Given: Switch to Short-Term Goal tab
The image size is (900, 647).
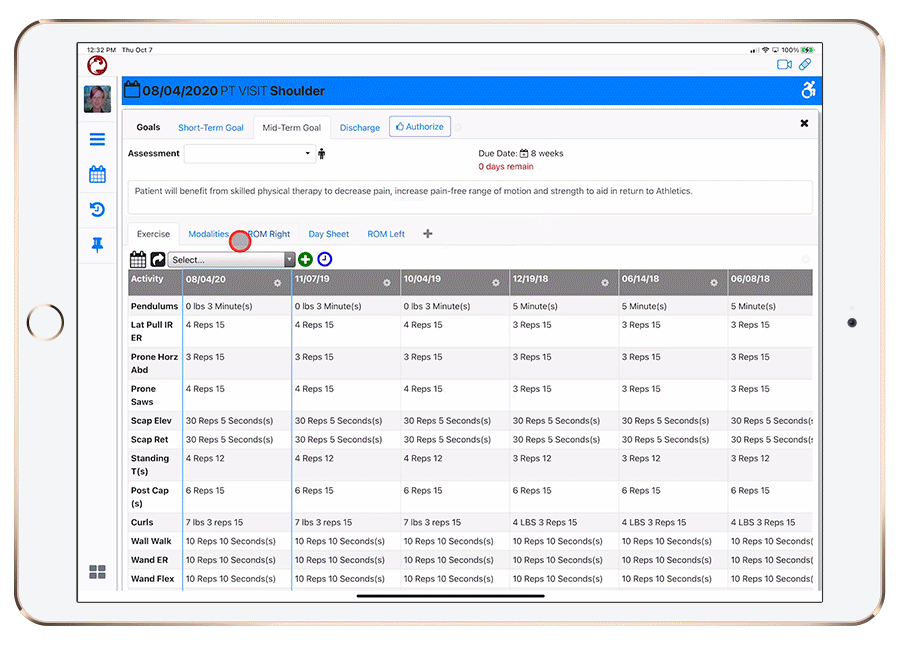Looking at the screenshot, I should point(211,127).
